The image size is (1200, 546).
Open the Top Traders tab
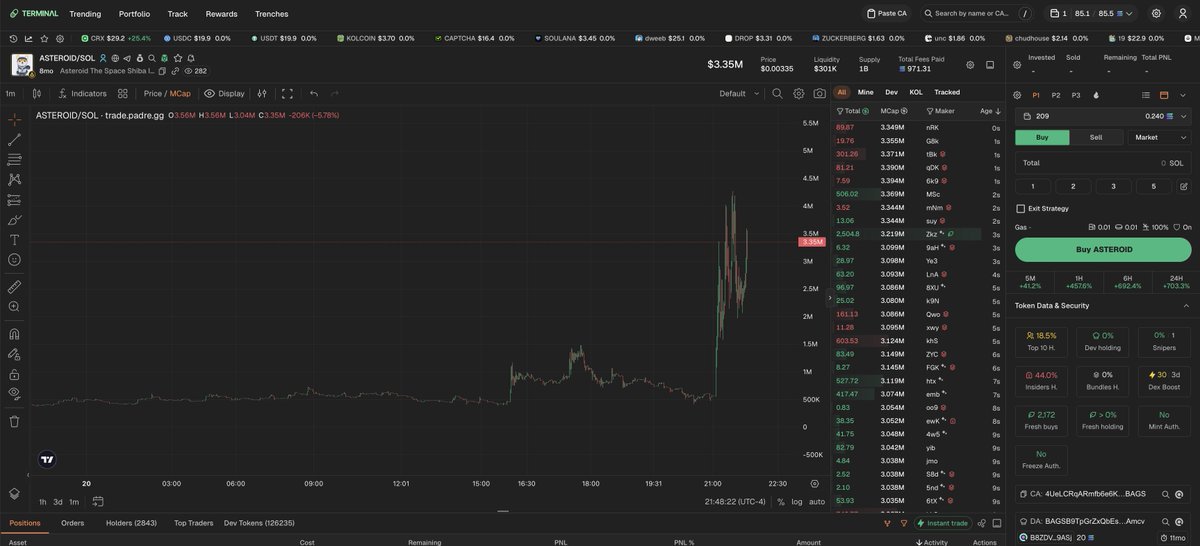(x=193, y=523)
